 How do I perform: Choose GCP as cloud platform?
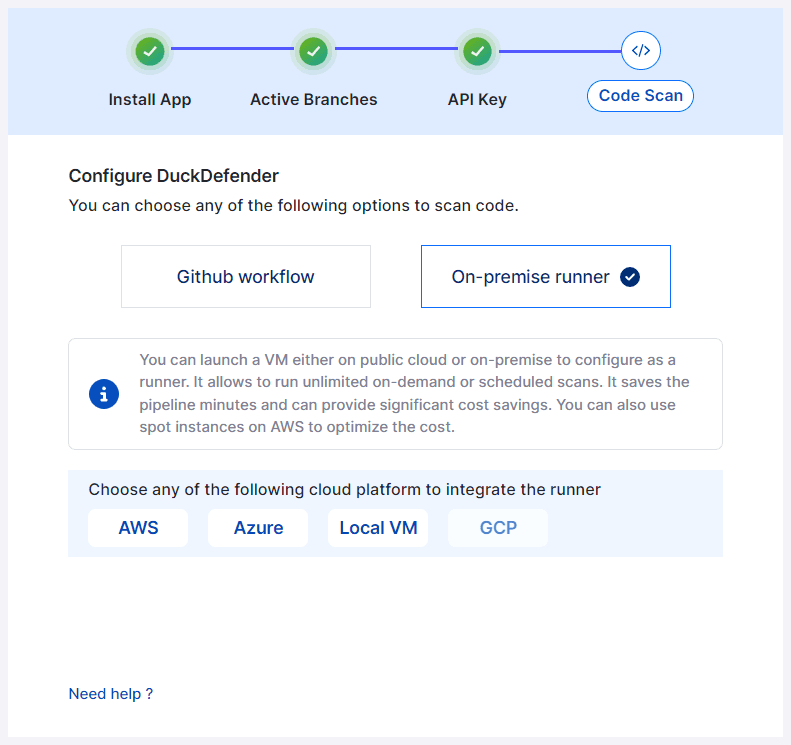(x=498, y=528)
